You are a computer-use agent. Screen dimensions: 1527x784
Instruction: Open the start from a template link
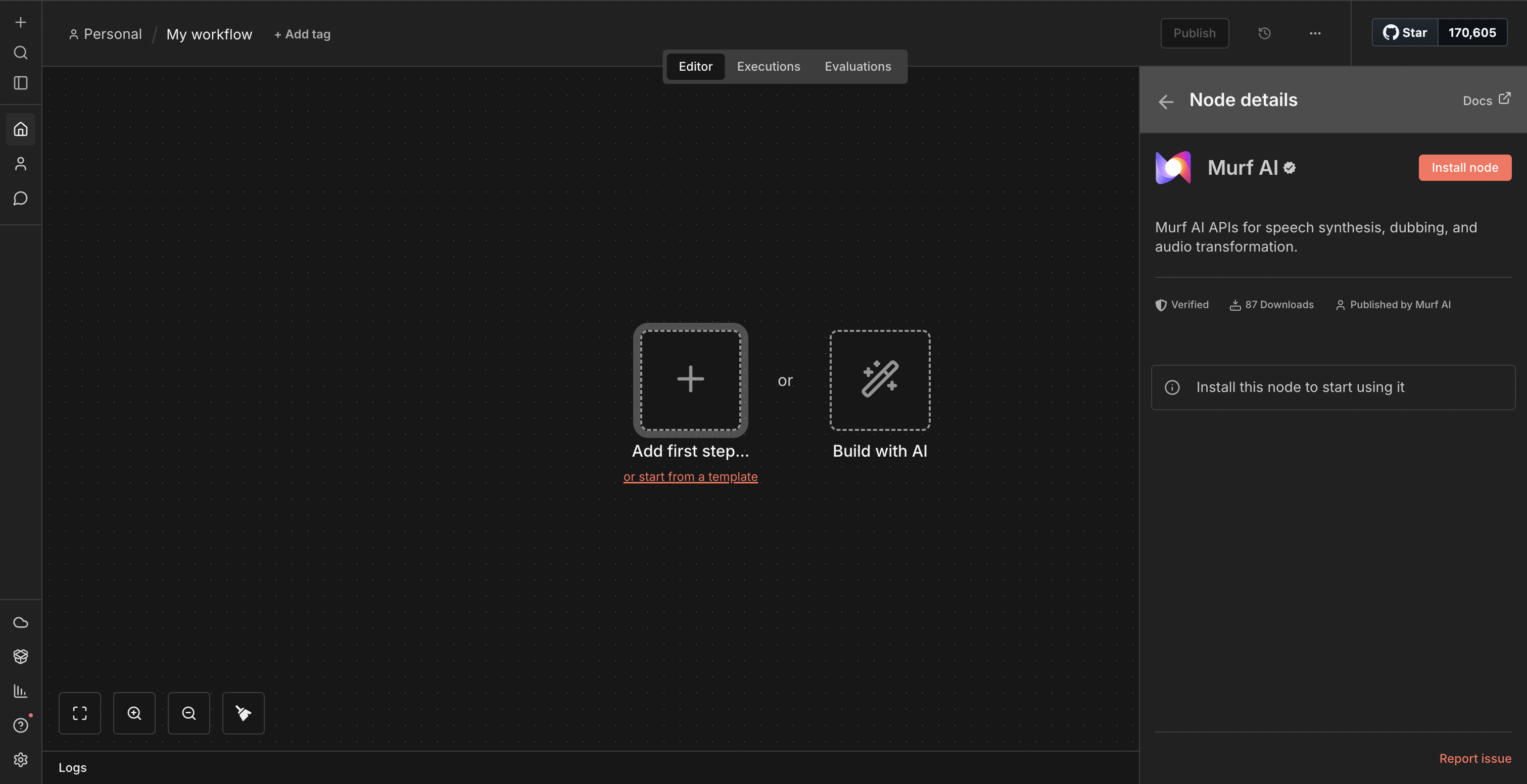(690, 476)
